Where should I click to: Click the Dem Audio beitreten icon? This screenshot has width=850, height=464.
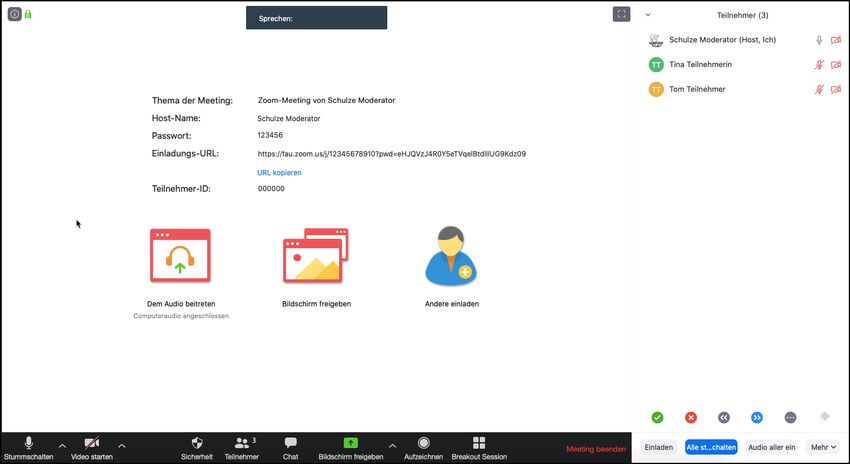tap(180, 256)
